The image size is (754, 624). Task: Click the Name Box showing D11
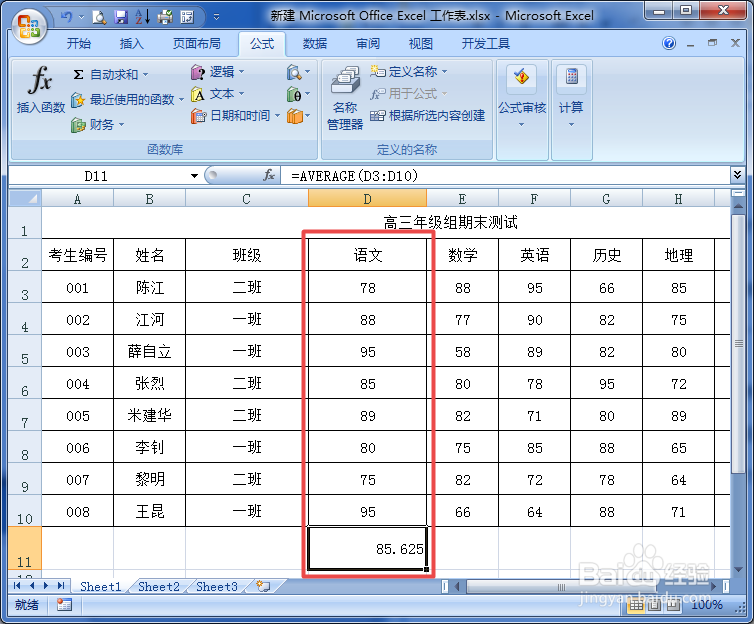(96, 176)
